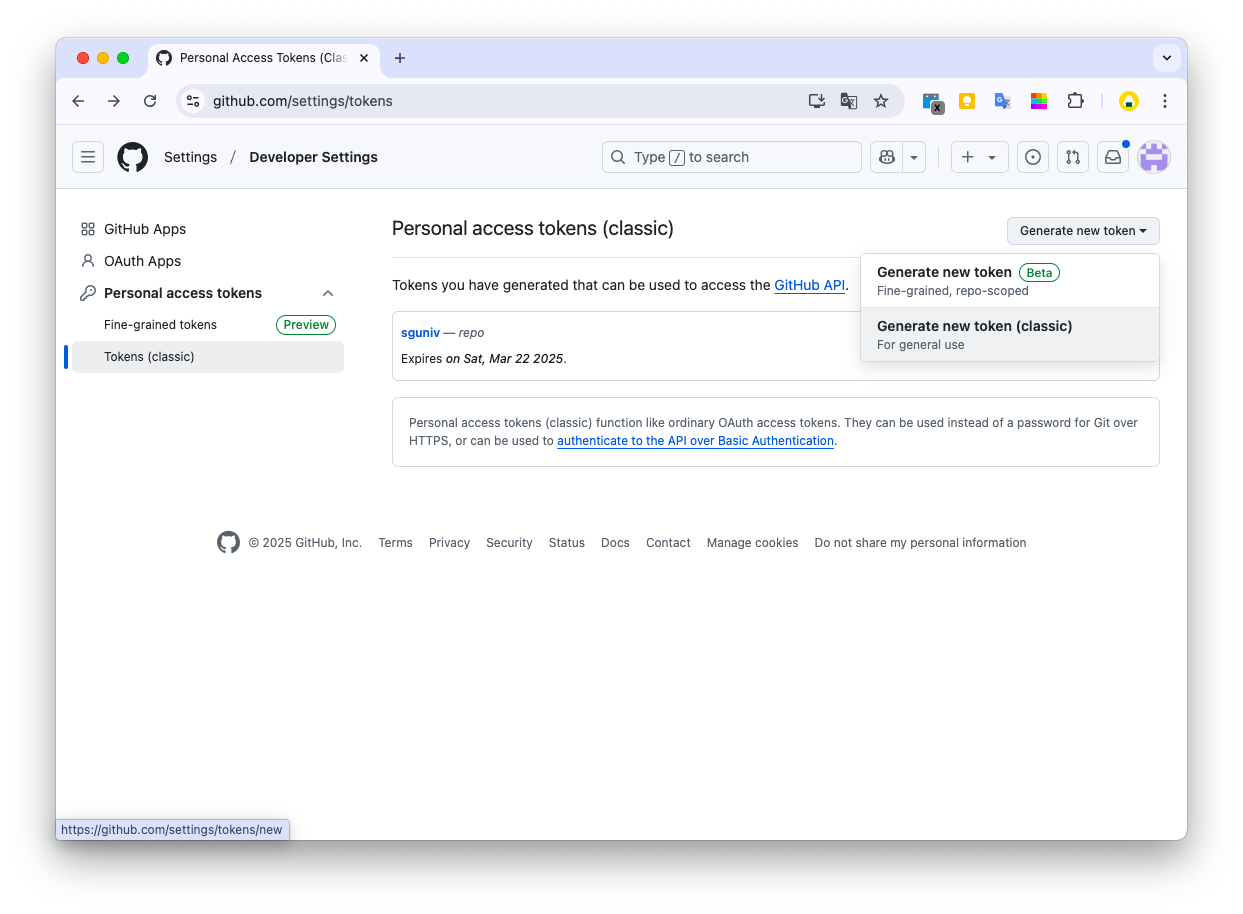The image size is (1243, 914).
Task: Select Personal access tokens sidebar section
Action: pos(183,293)
